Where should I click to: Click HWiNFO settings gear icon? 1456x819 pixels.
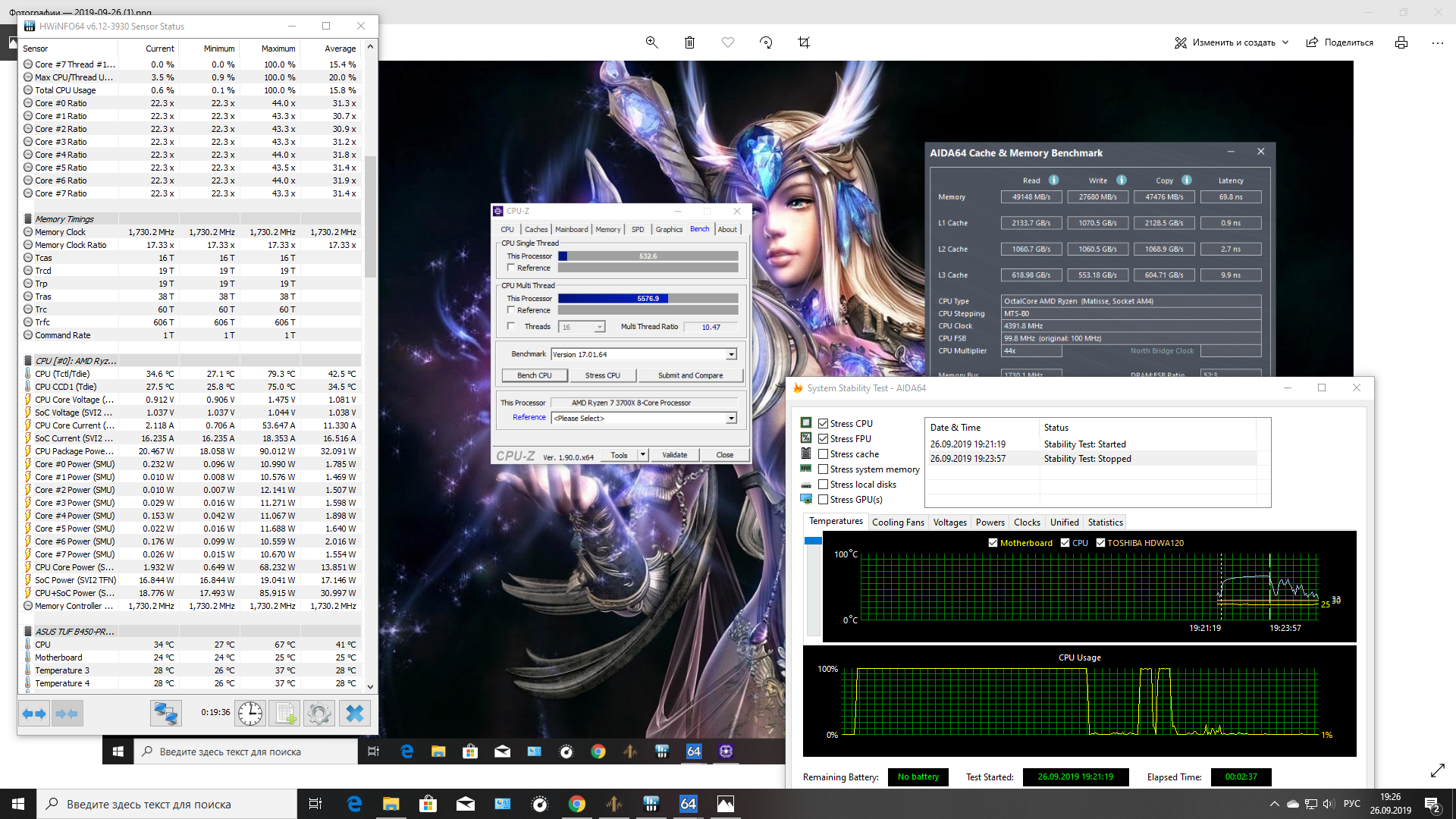pos(318,713)
